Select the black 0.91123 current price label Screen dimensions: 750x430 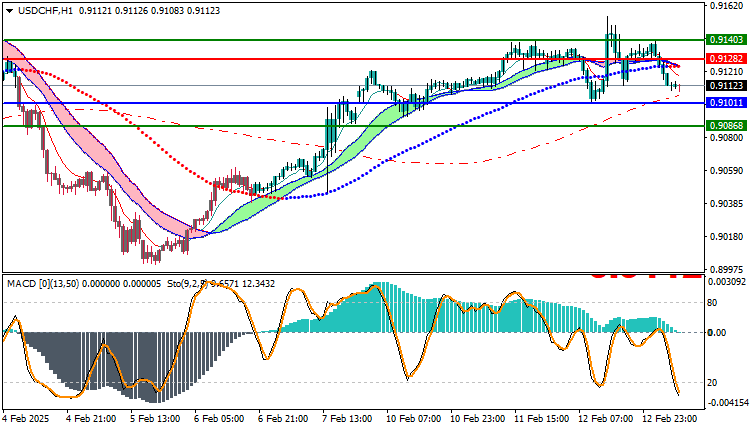coord(727,86)
